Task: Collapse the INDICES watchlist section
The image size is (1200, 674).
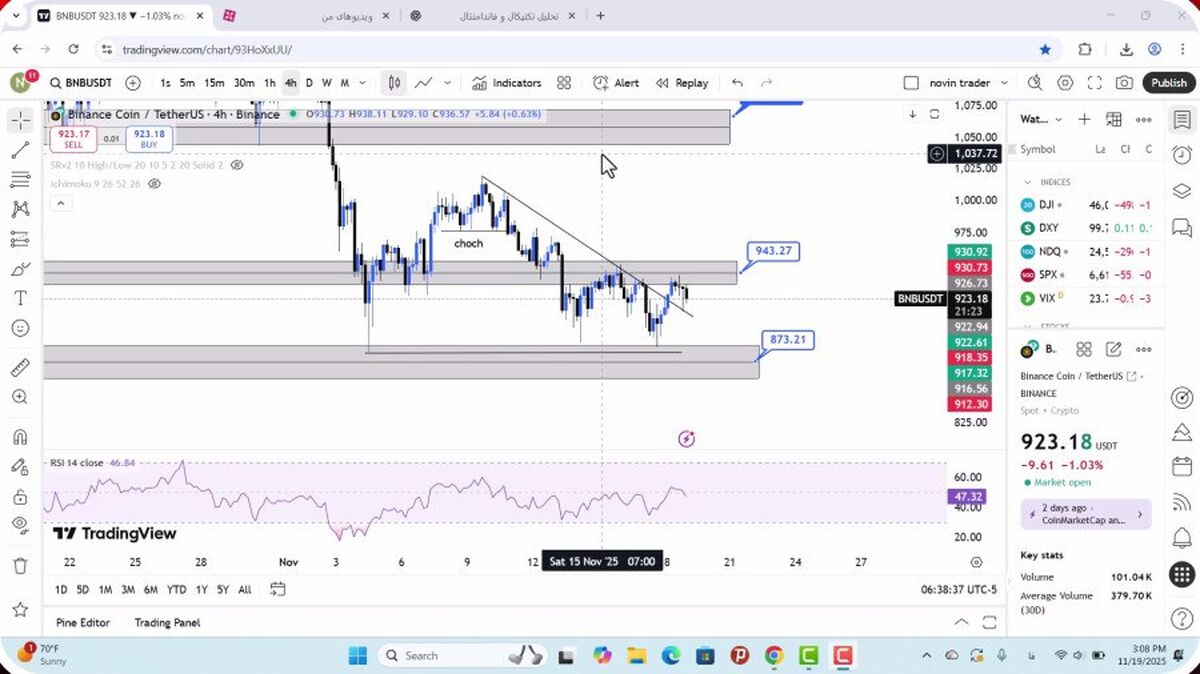Action: point(1028,183)
